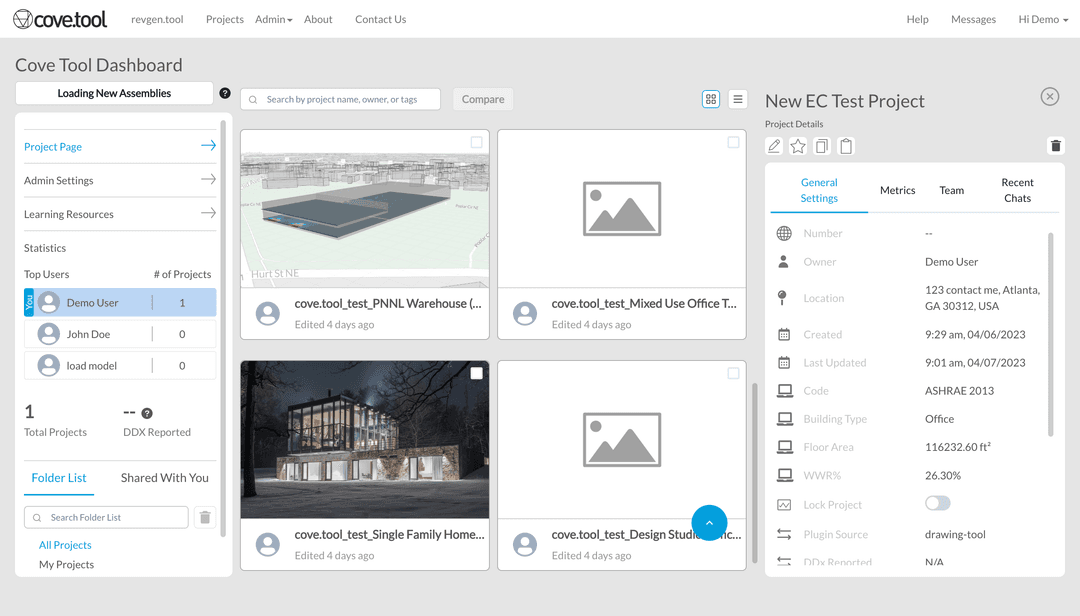Click the Compare button
This screenshot has height=616, width=1080.
click(483, 99)
